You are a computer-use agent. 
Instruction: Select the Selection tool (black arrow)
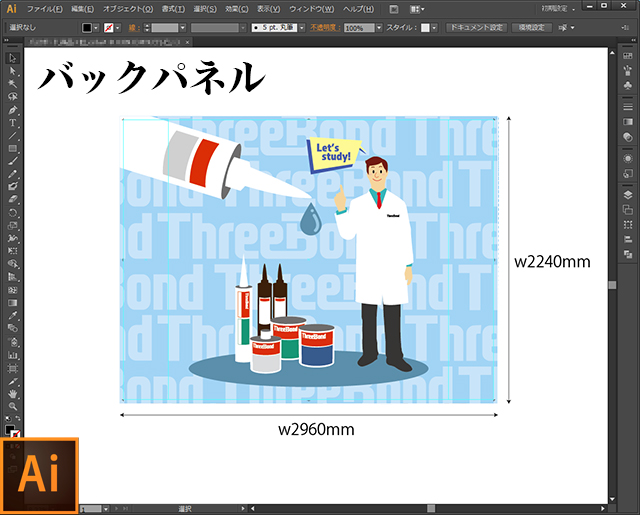pos(12,58)
